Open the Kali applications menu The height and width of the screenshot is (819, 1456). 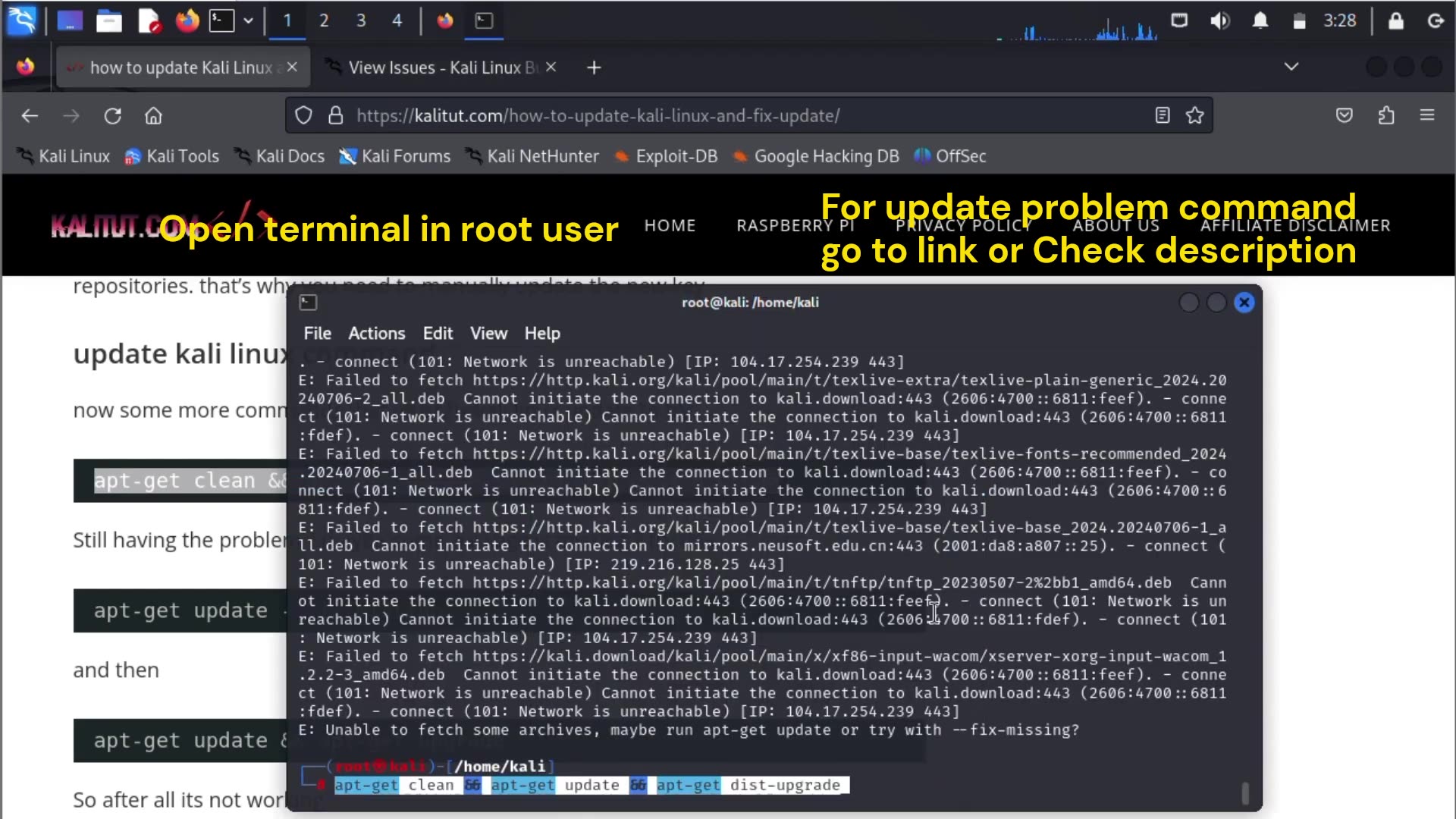coord(22,20)
